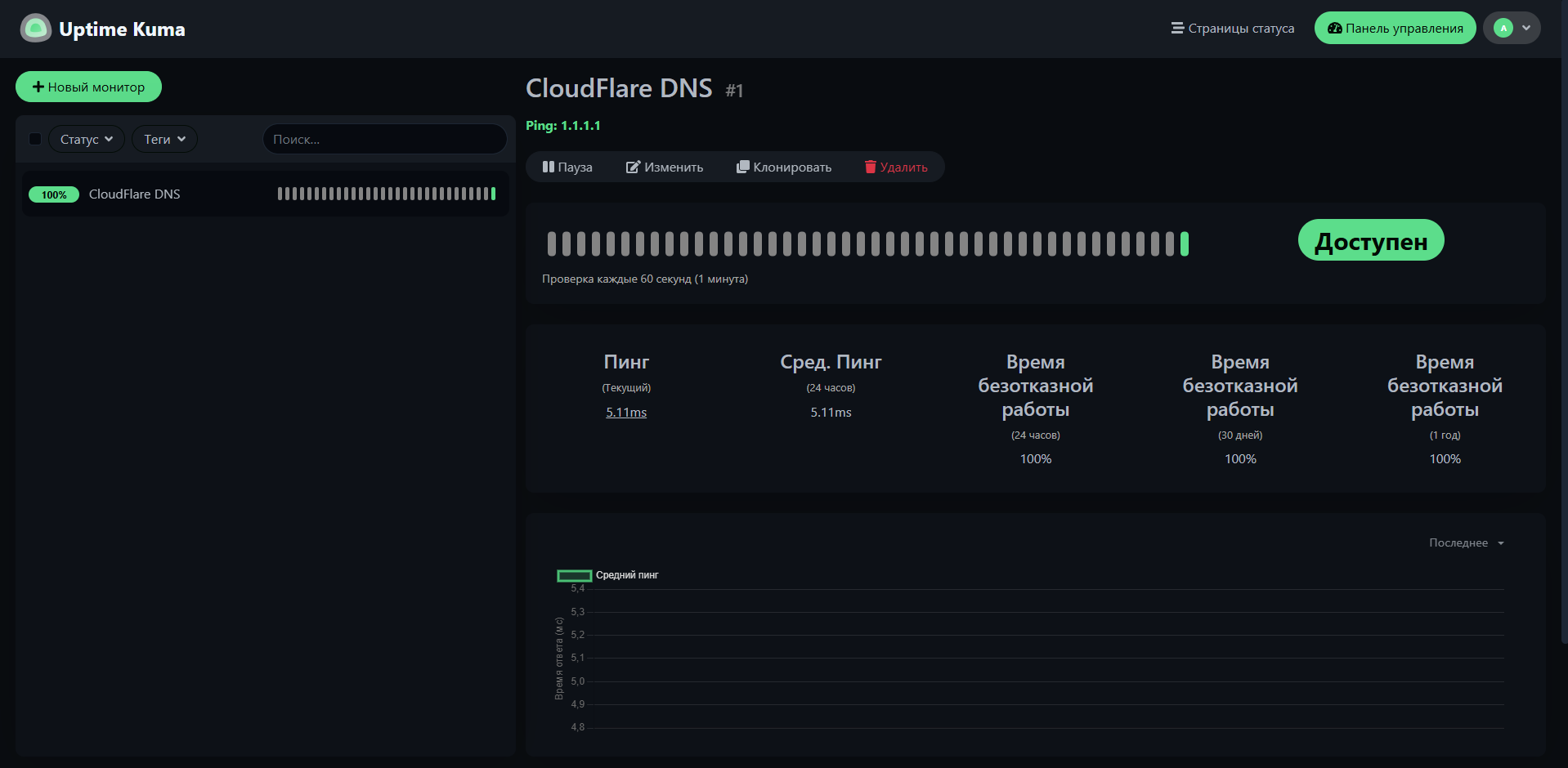Click the Поиск search field
This screenshot has height=768, width=1568.
[385, 139]
